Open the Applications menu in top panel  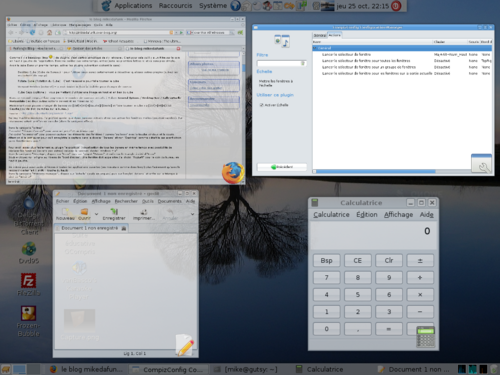coord(133,6)
